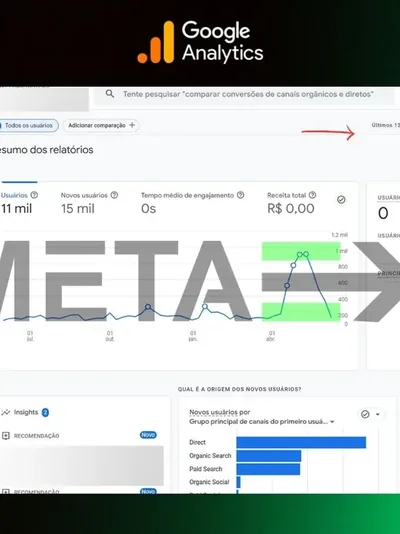The height and width of the screenshot is (534, 400).
Task: Open help icon beside Receita total
Action: 313,195
